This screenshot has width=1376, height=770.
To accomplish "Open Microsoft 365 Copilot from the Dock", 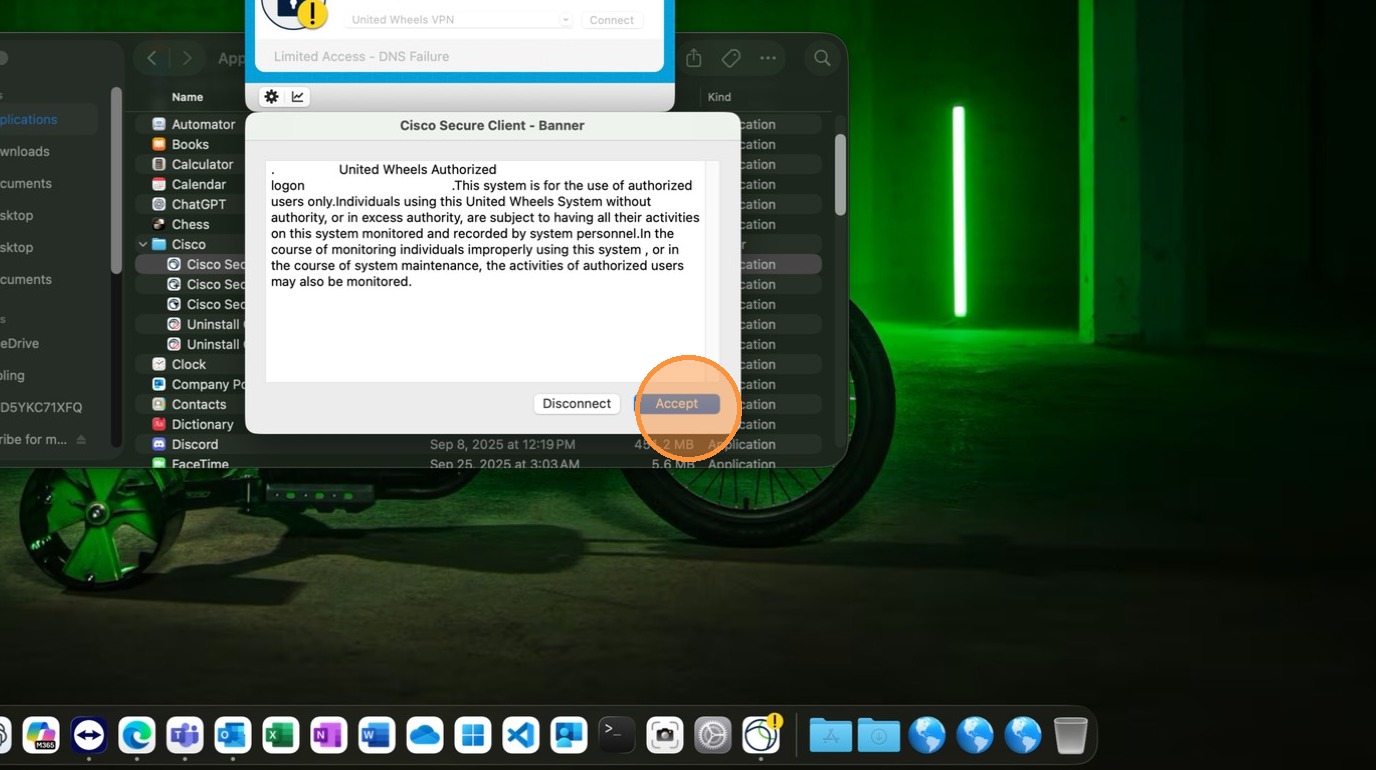I will (41, 736).
